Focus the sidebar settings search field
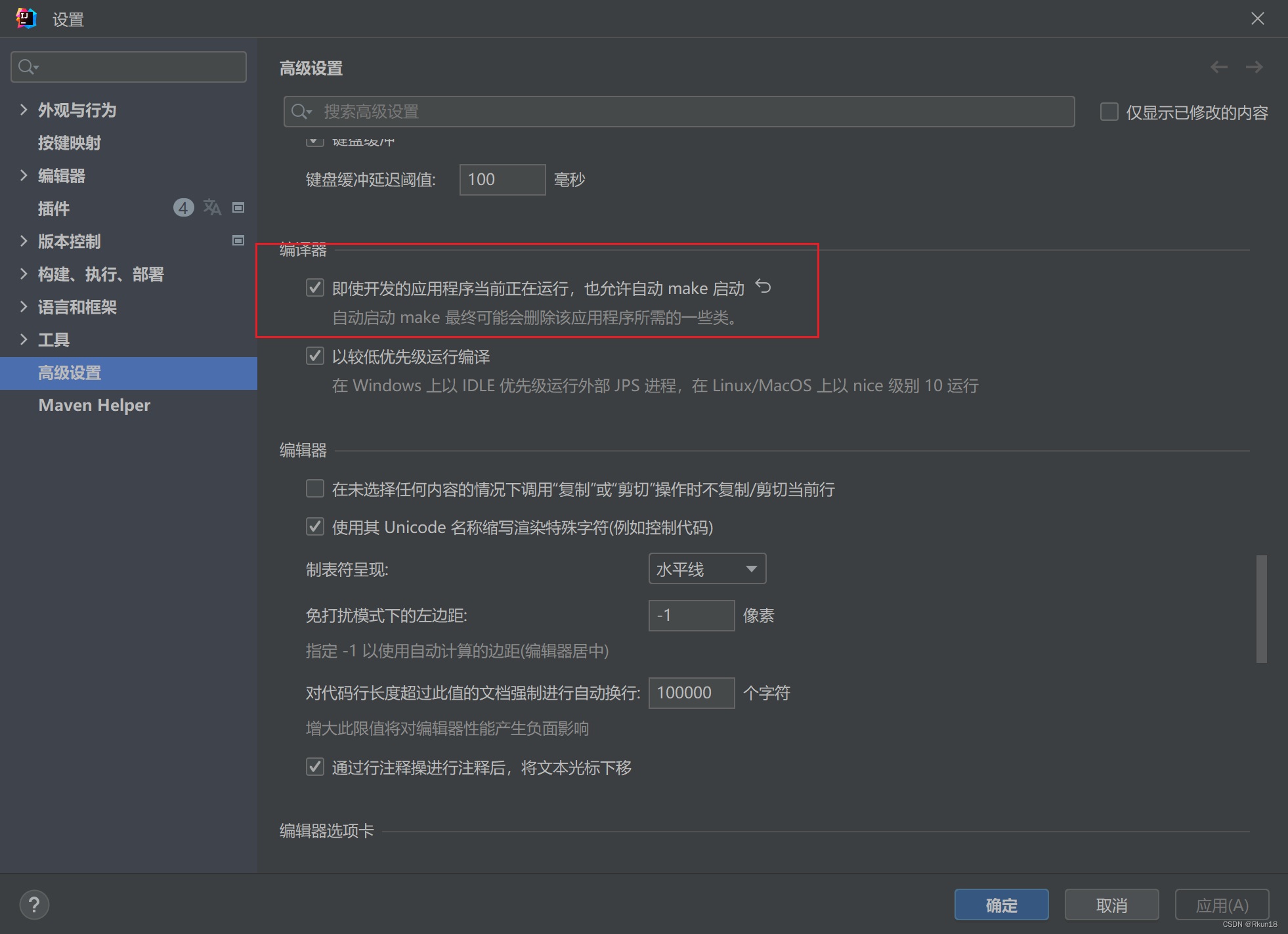This screenshot has height=934, width=1288. 129,67
